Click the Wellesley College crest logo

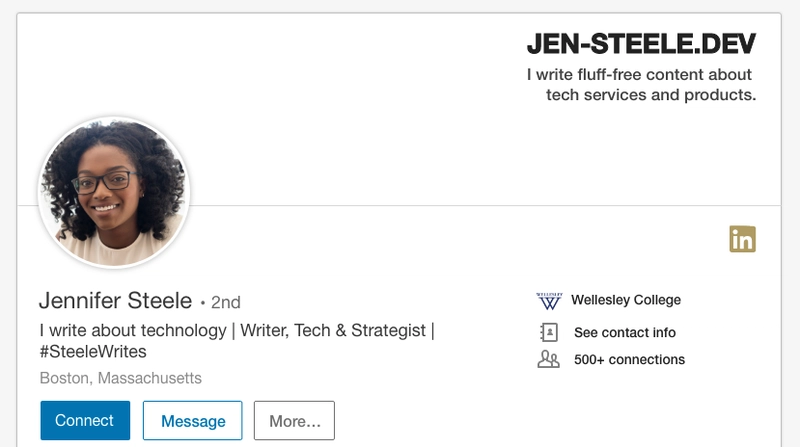(x=549, y=301)
